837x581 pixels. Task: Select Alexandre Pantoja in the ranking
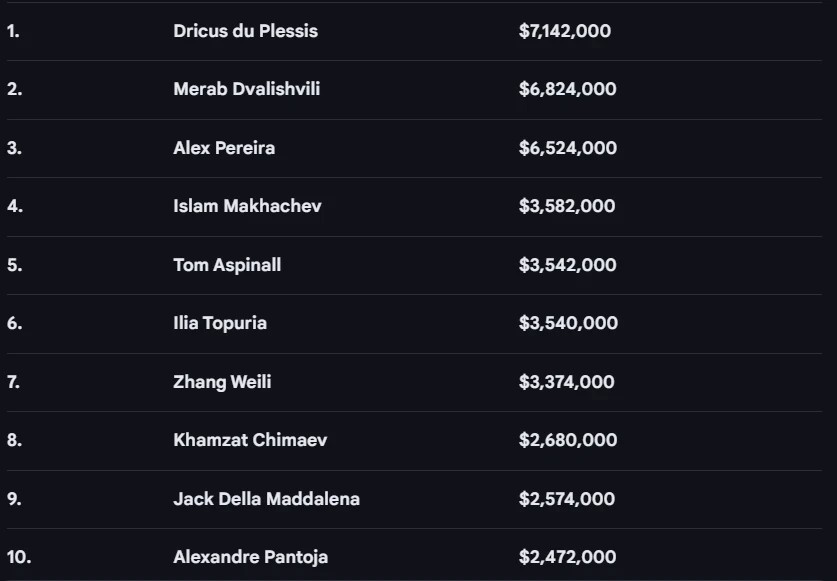(250, 557)
